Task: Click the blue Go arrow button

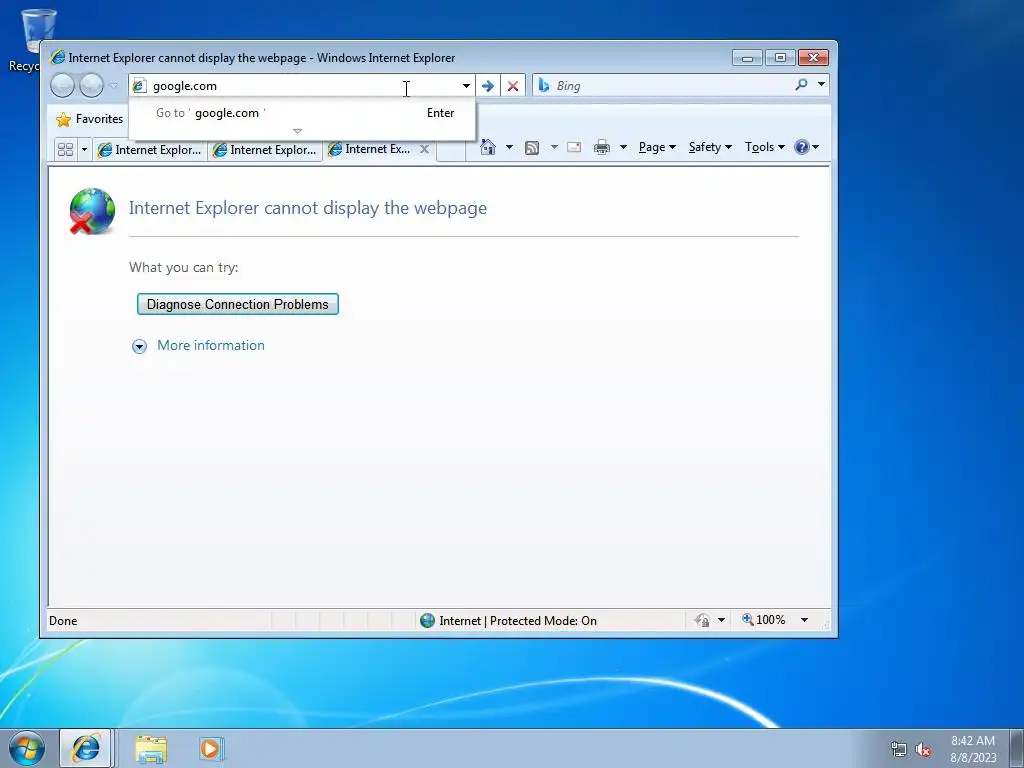Action: 488,86
